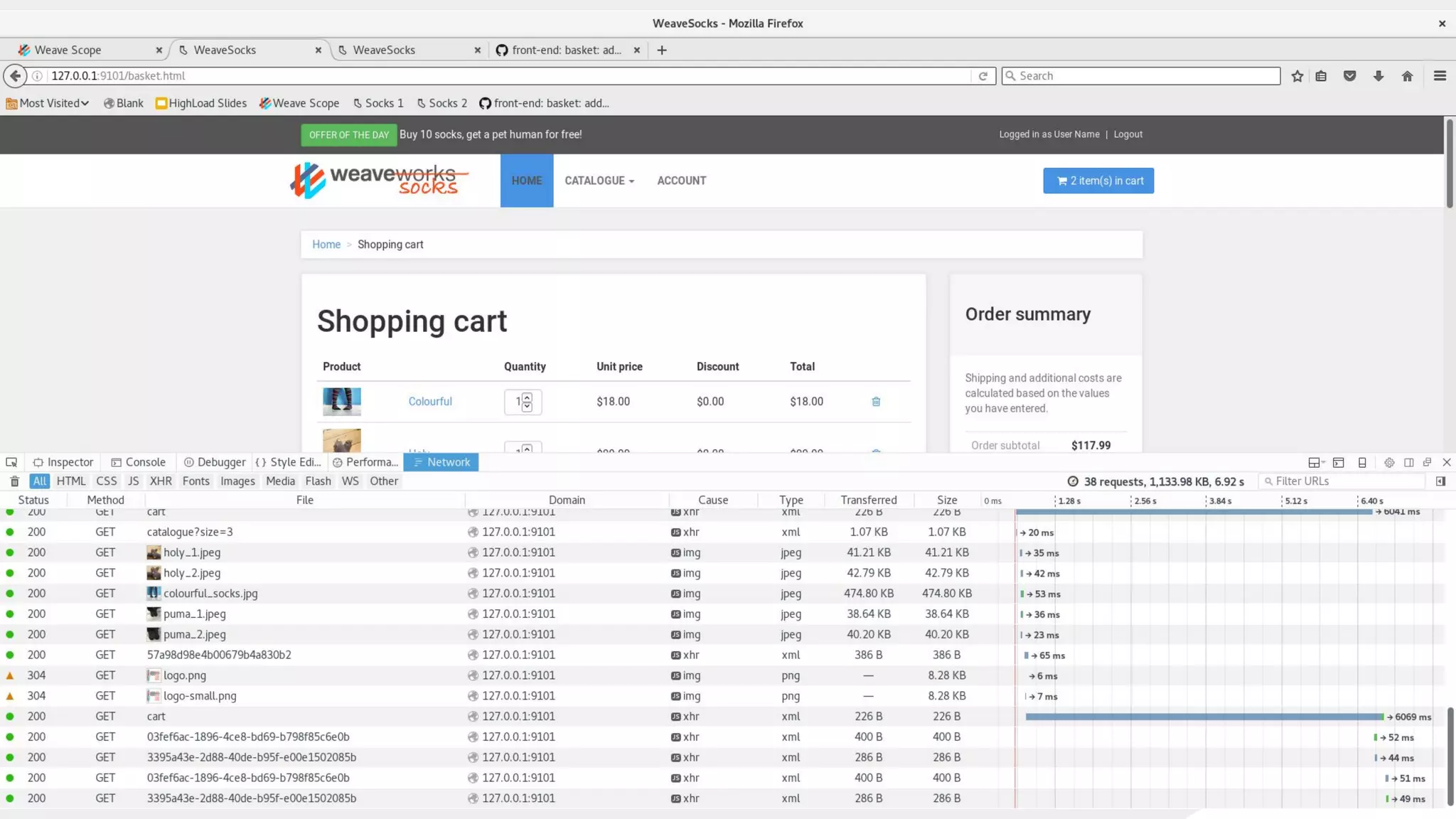Toggle the XHR request filter
The image size is (1456, 819).
coord(161,481)
